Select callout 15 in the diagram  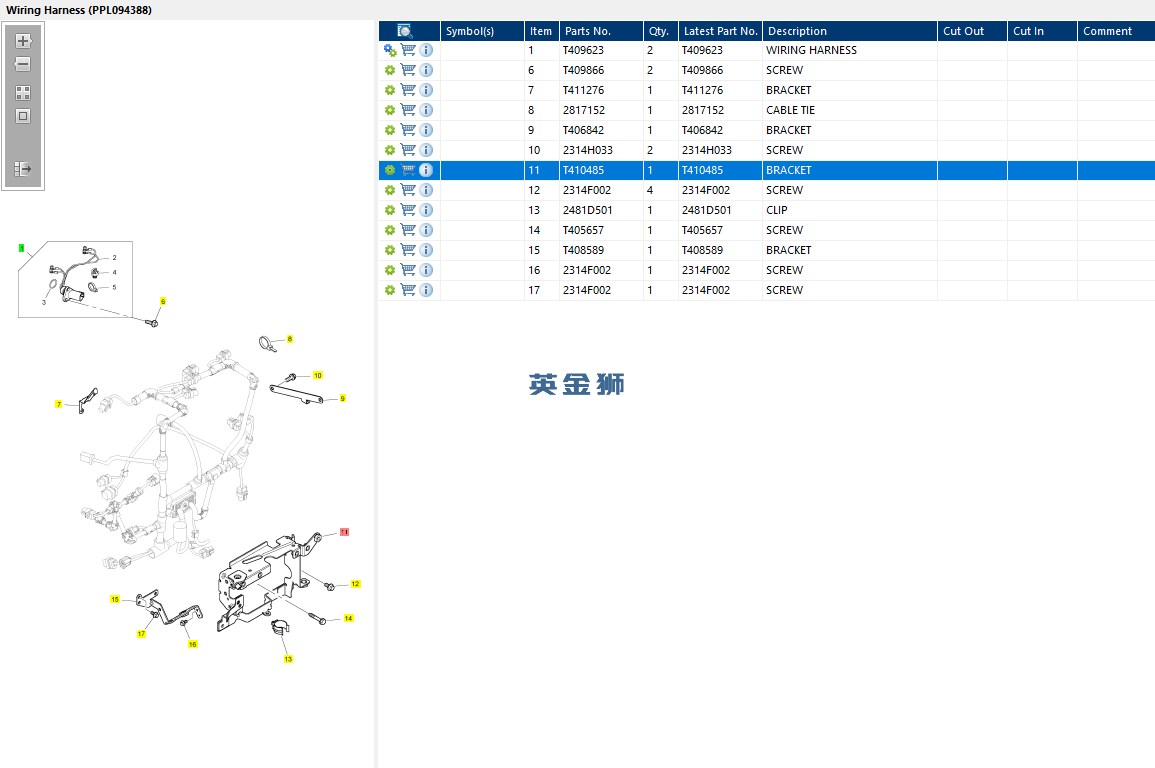115,599
